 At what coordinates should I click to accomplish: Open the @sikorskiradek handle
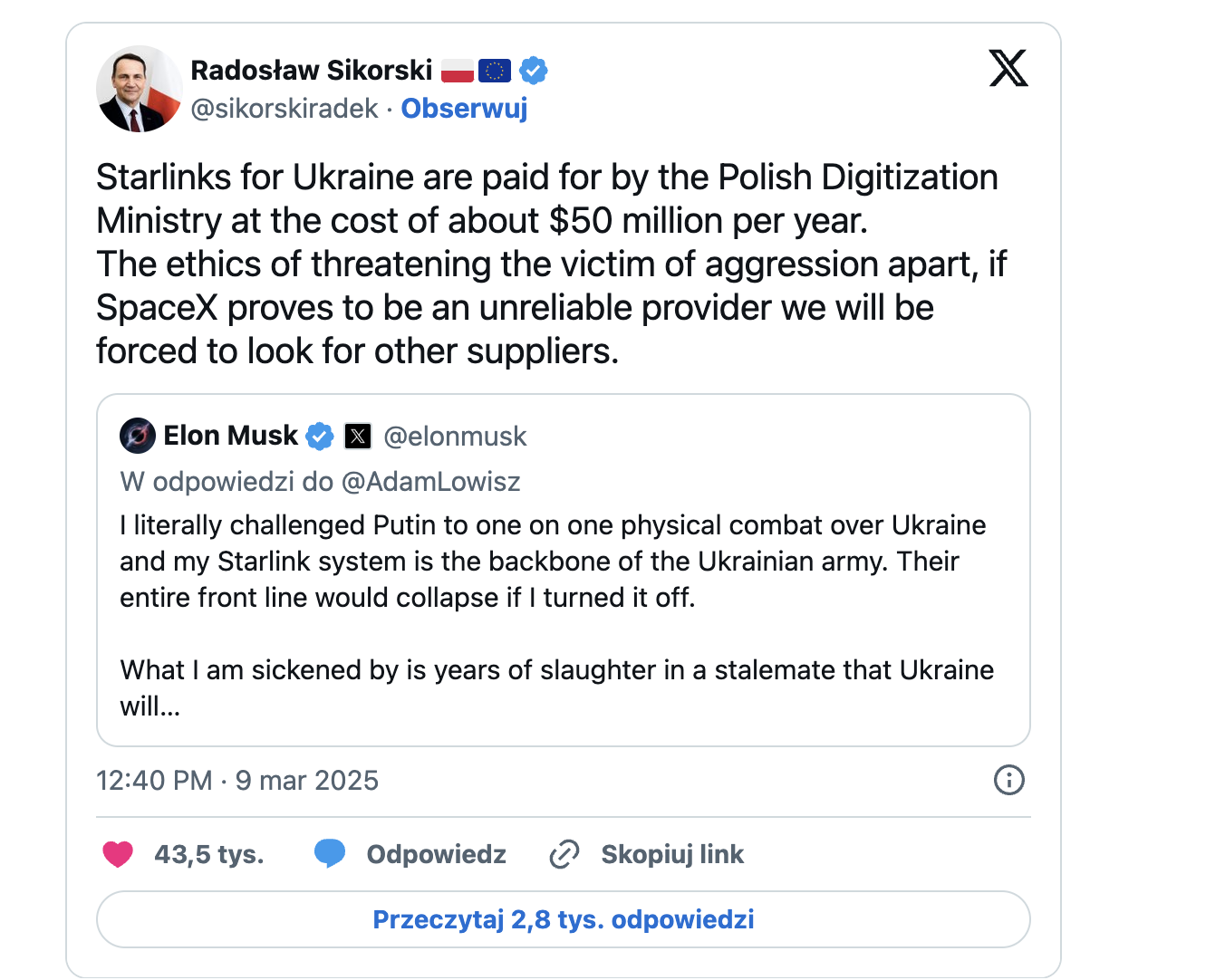pyautogui.click(x=285, y=109)
